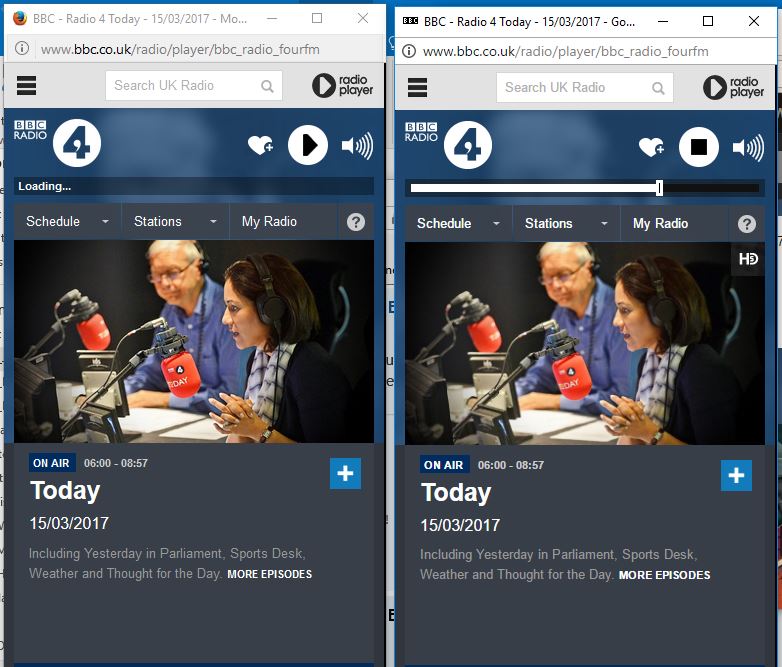Click the playback progress bar in right player

(584, 188)
